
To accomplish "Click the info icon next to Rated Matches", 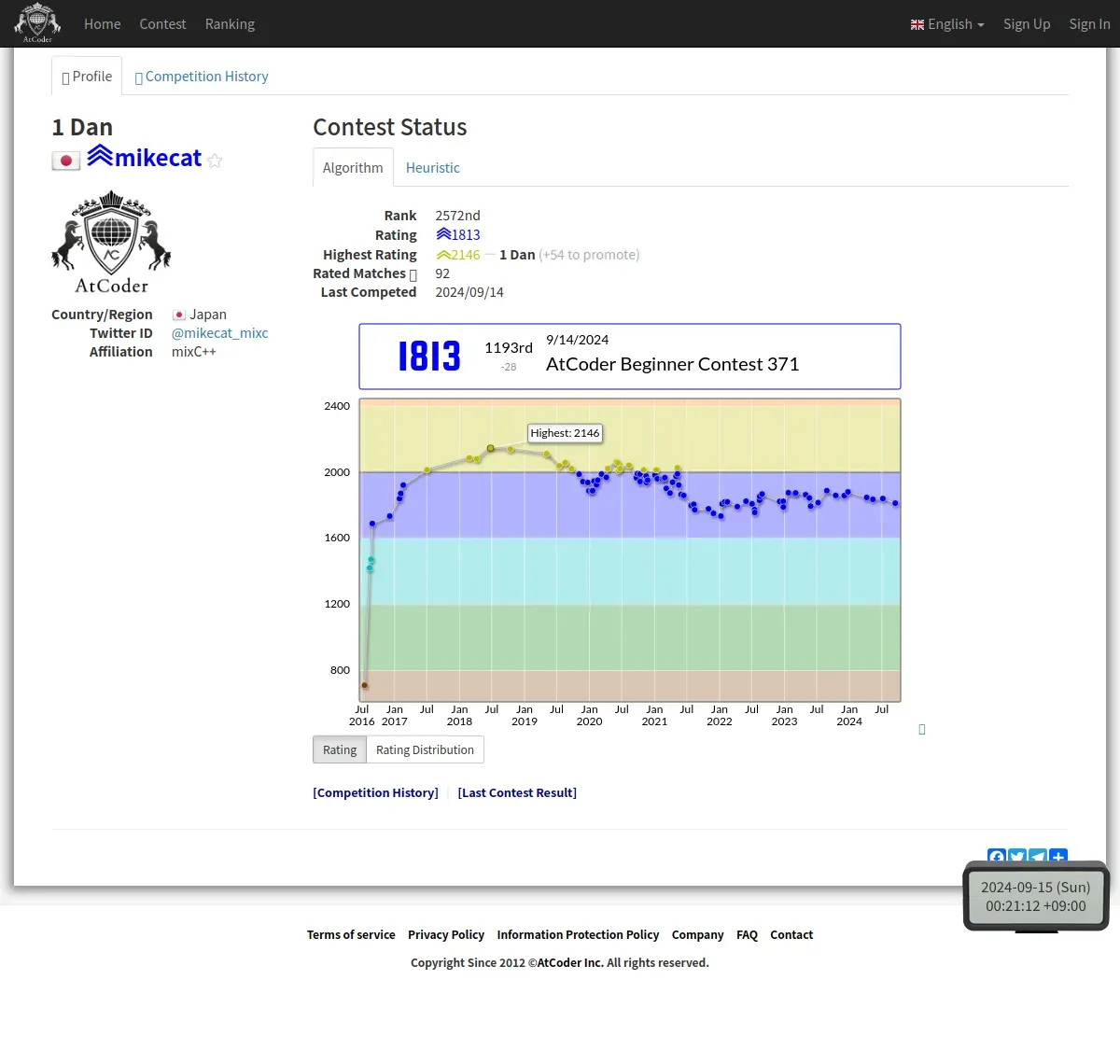I will pyautogui.click(x=413, y=274).
